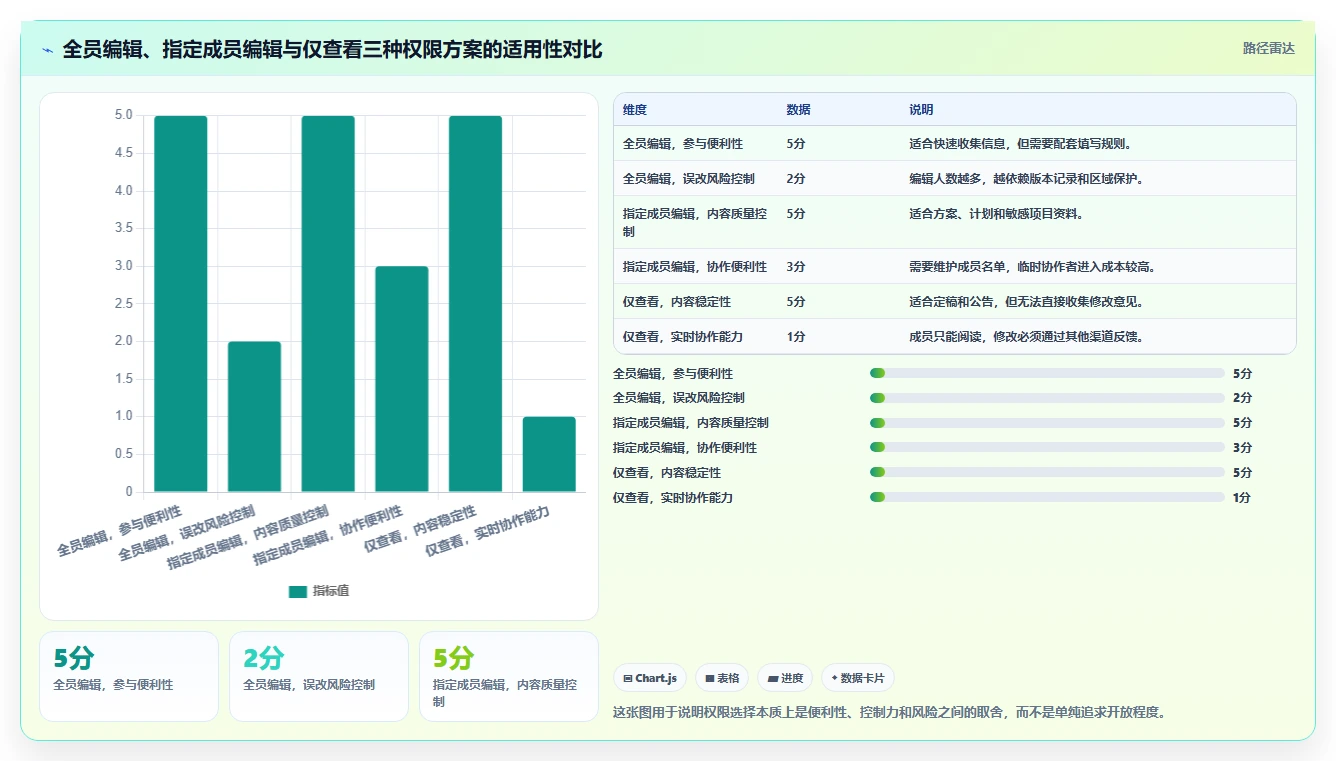Click the progress row label 指定成员编辑，协作便利性
Viewport: 1336px width, 761px height.
click(685, 448)
